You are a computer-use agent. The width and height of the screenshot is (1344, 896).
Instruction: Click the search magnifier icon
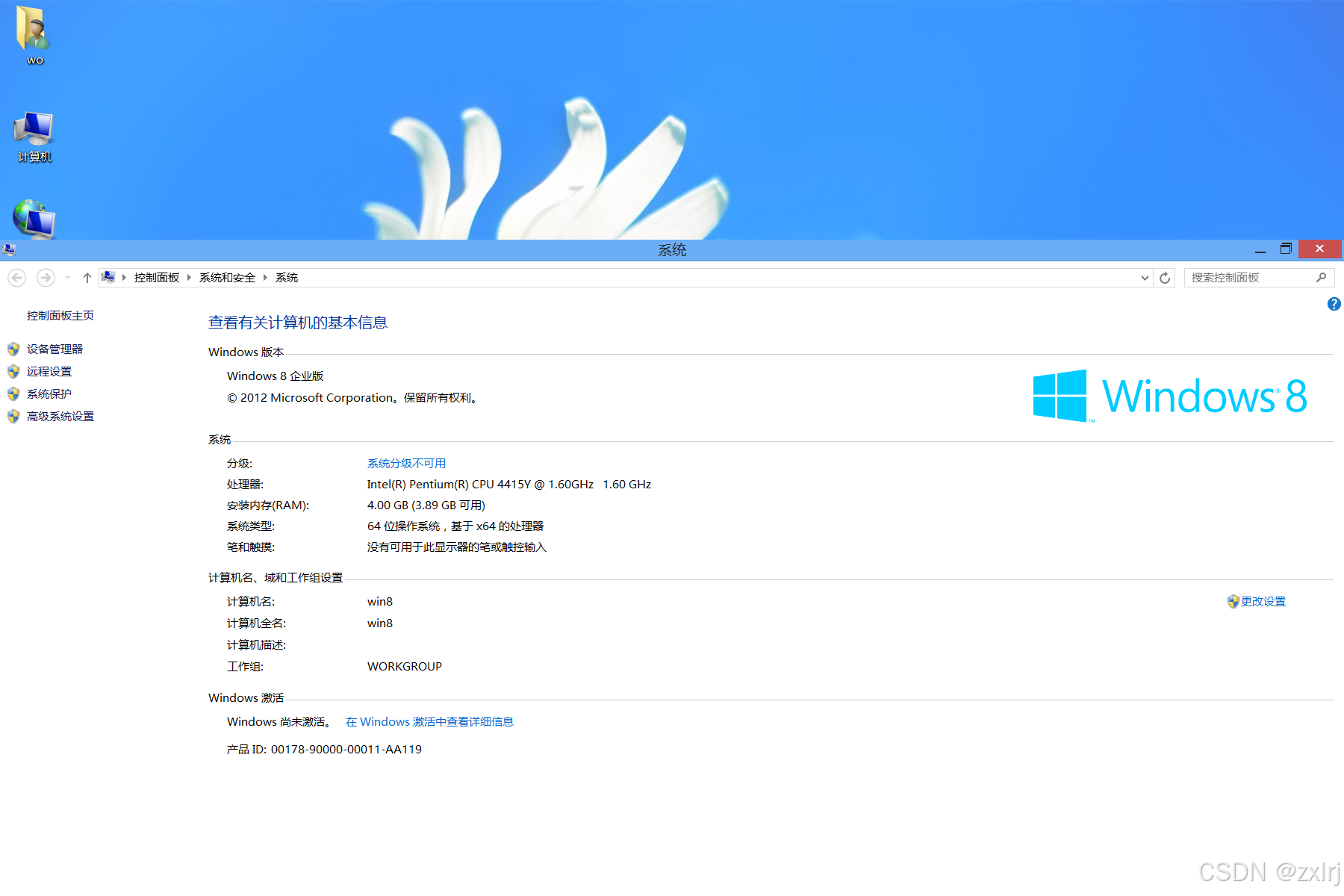(1322, 278)
